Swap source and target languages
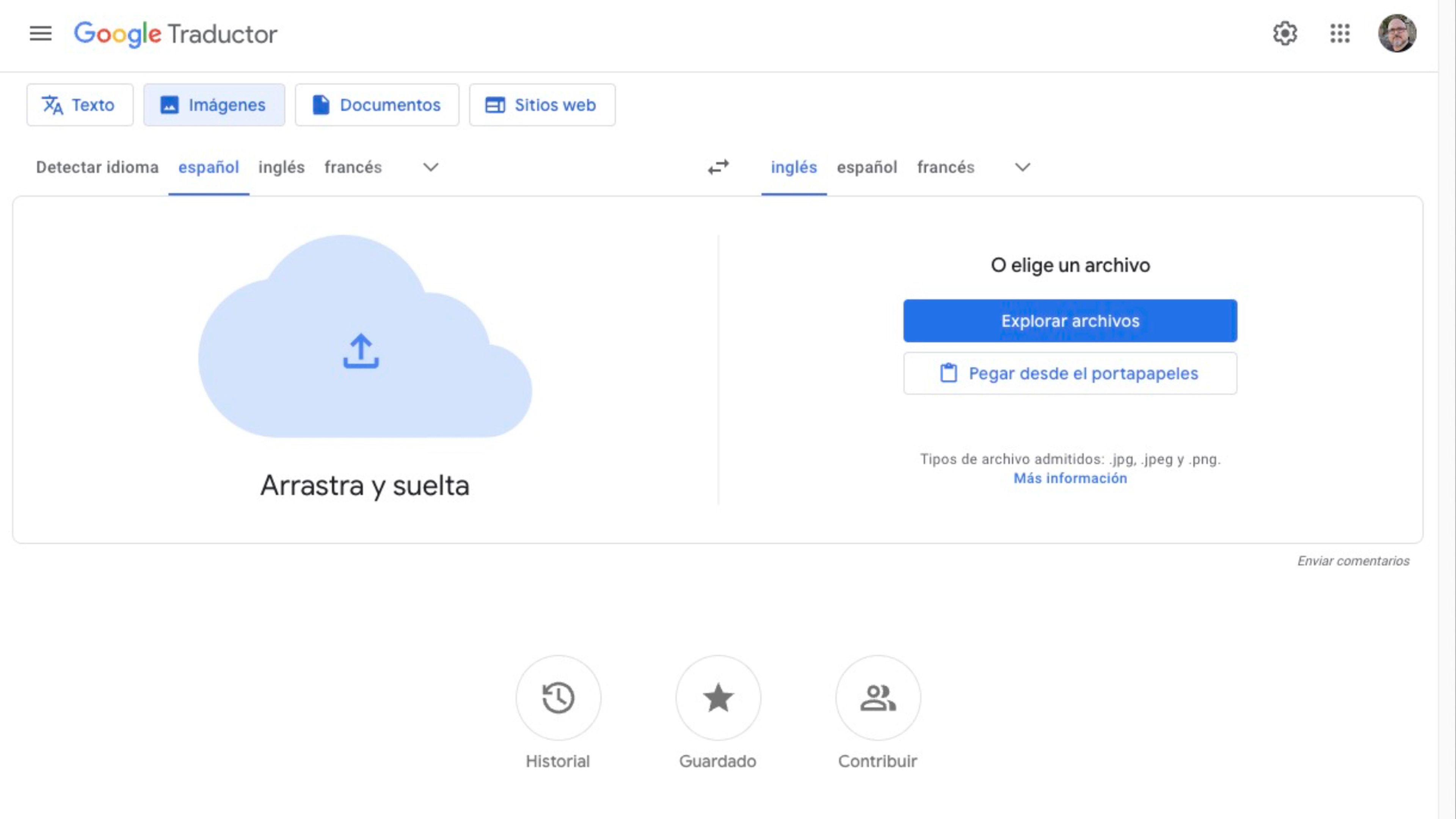The height and width of the screenshot is (819, 1456). pyautogui.click(x=719, y=167)
